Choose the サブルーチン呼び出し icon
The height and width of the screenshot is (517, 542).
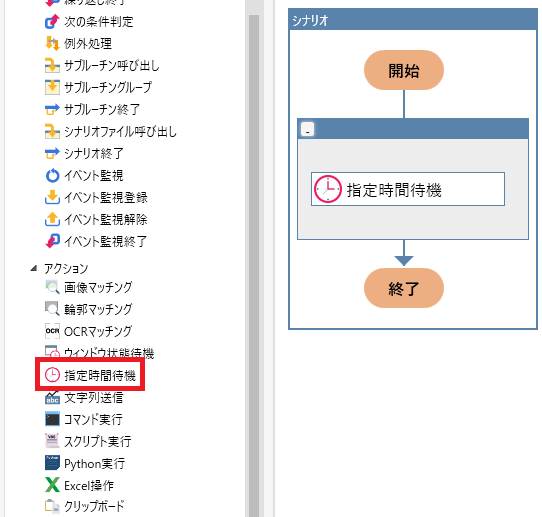tap(52, 66)
